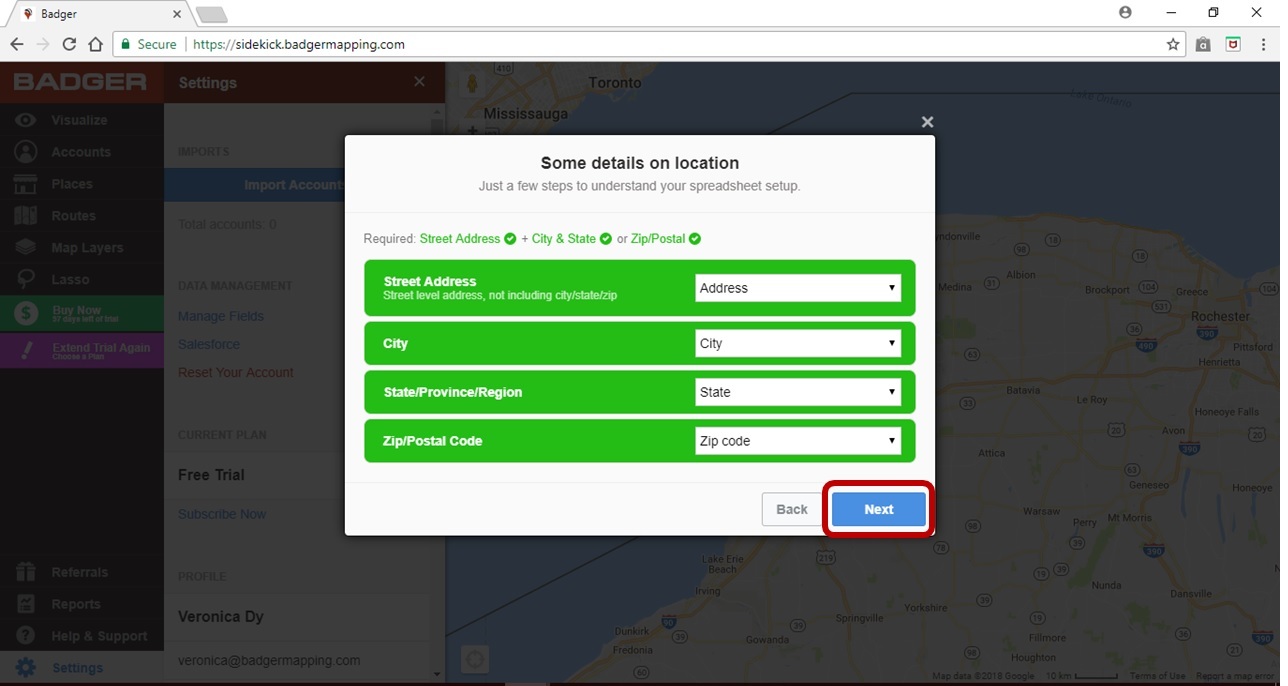This screenshot has width=1288, height=686.
Task: Click the browser forward arrow
Action: 43,44
